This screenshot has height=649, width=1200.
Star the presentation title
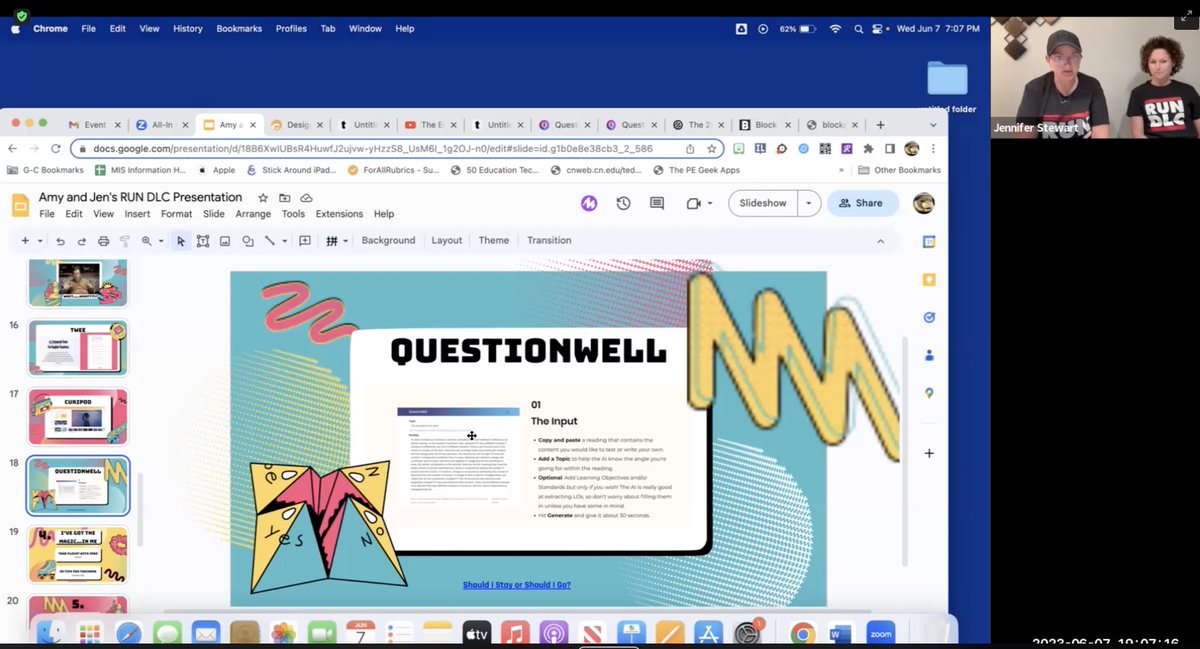(x=263, y=198)
